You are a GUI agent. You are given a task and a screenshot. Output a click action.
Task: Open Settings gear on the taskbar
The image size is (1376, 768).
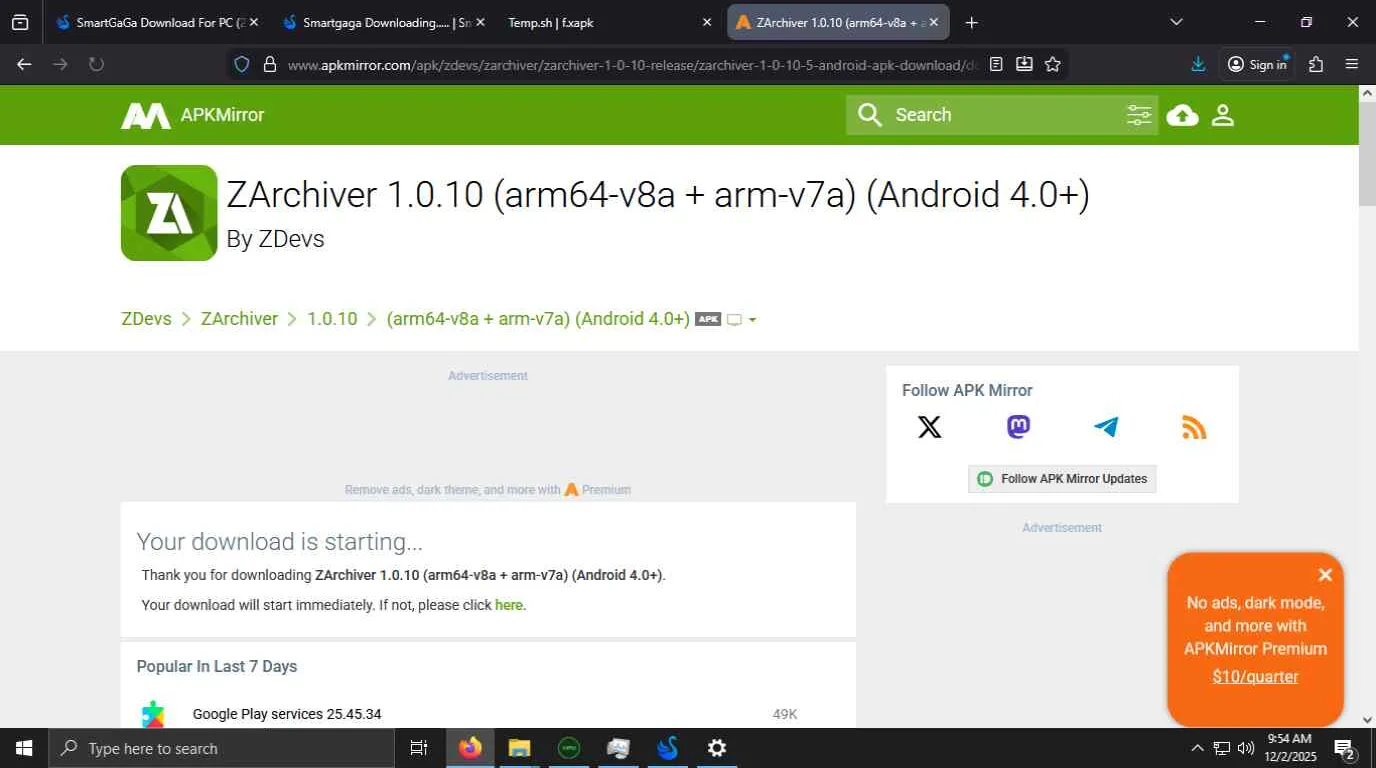click(717, 748)
